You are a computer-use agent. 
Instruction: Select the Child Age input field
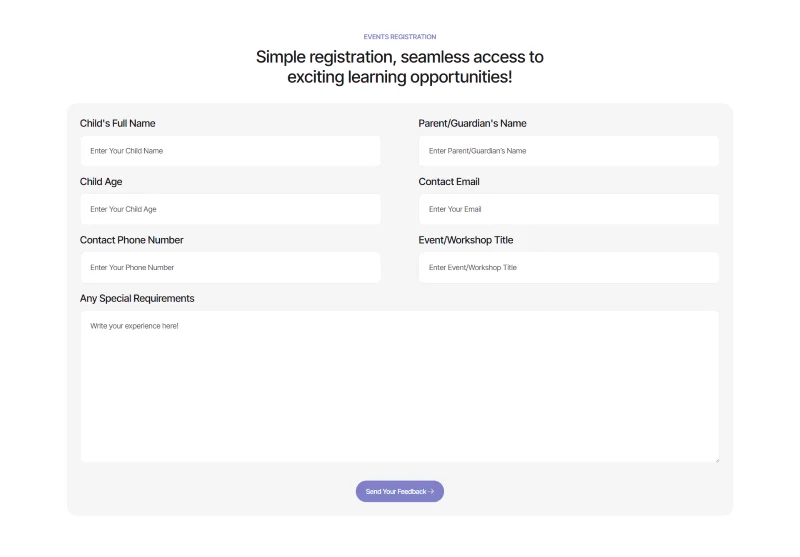pyautogui.click(x=230, y=209)
